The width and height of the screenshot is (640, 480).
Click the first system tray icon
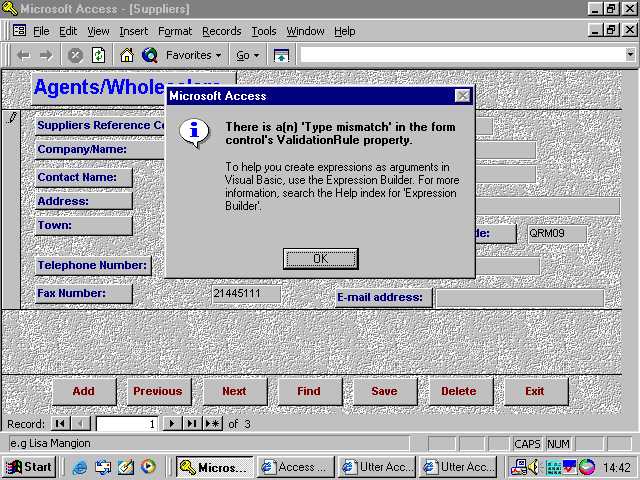tap(518, 467)
